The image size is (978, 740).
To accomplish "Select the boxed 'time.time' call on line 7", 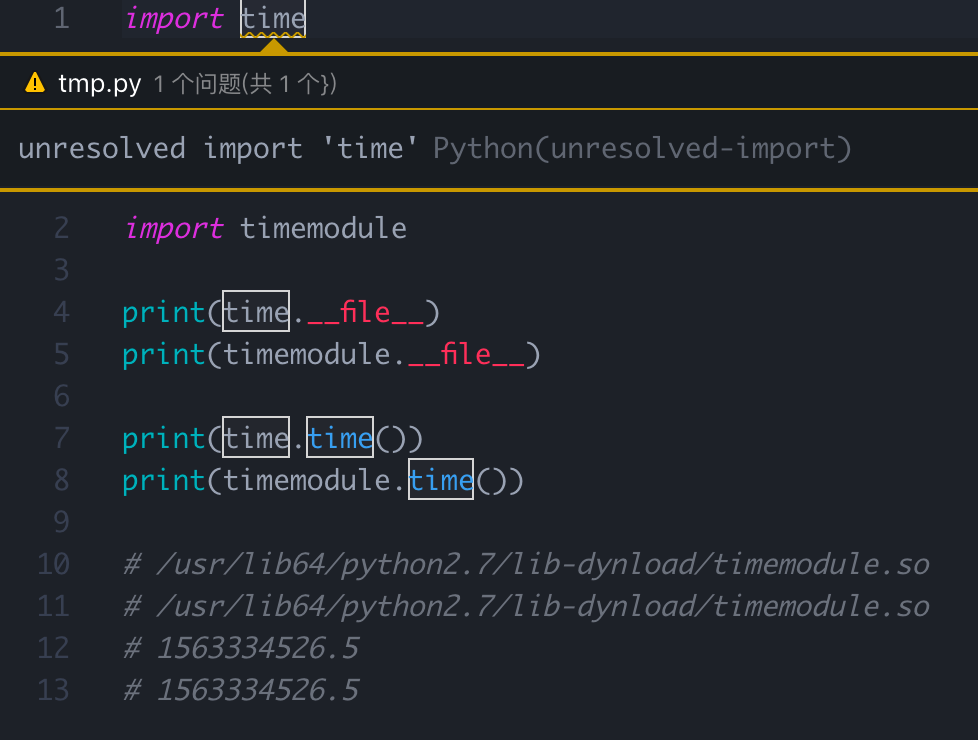I will (x=300, y=438).
